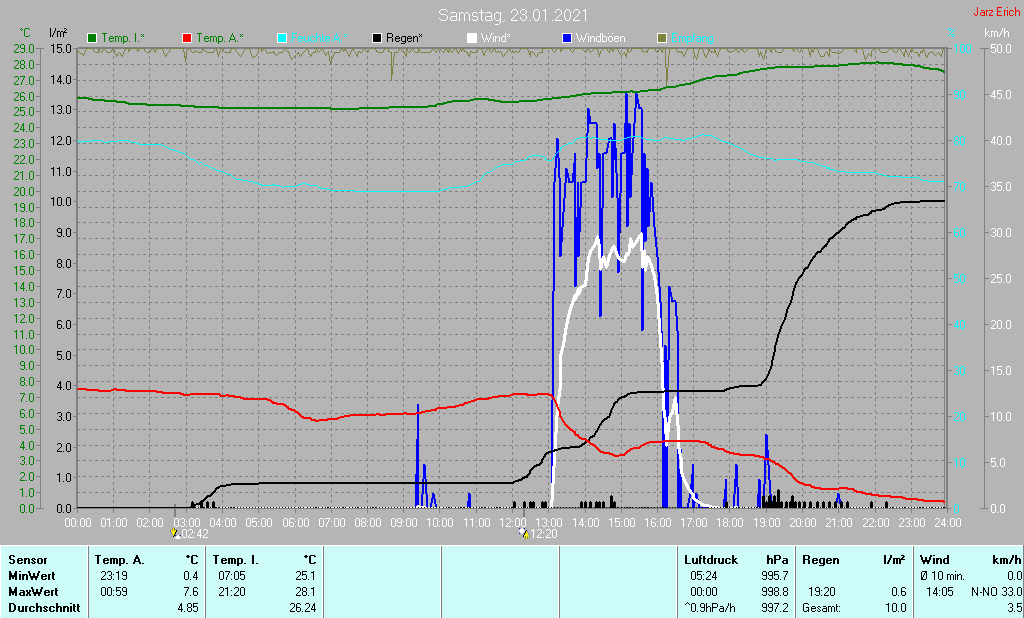
Task: Click the white Wind legend swatch
Action: pos(472,38)
